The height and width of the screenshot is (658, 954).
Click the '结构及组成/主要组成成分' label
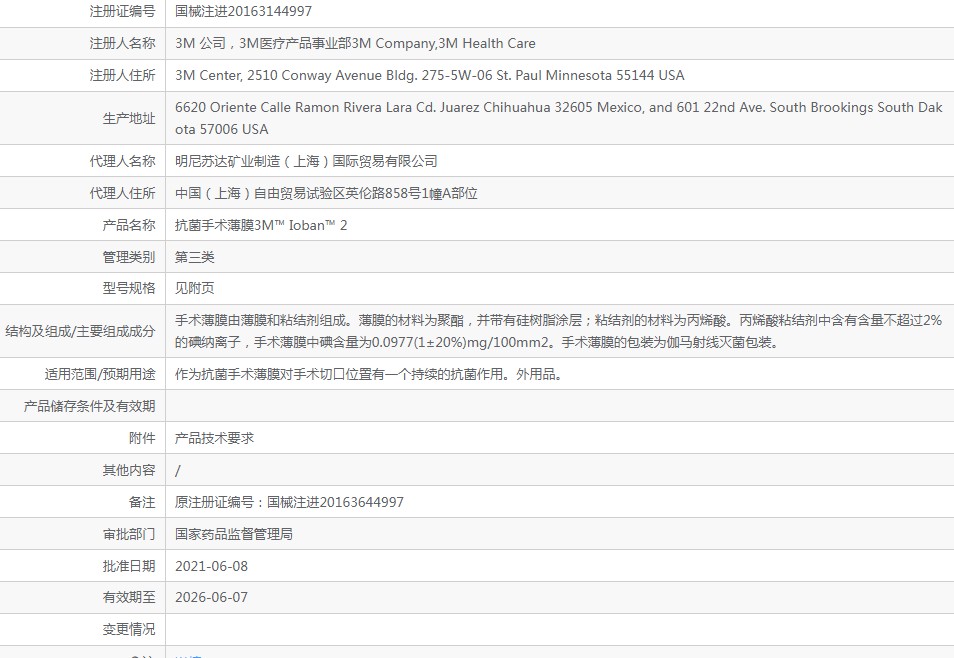80,331
